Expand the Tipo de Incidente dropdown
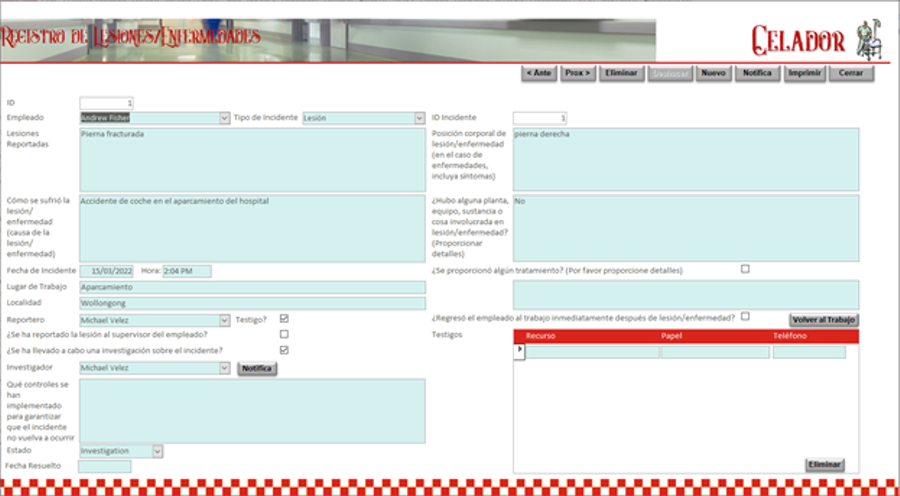 pyautogui.click(x=419, y=118)
